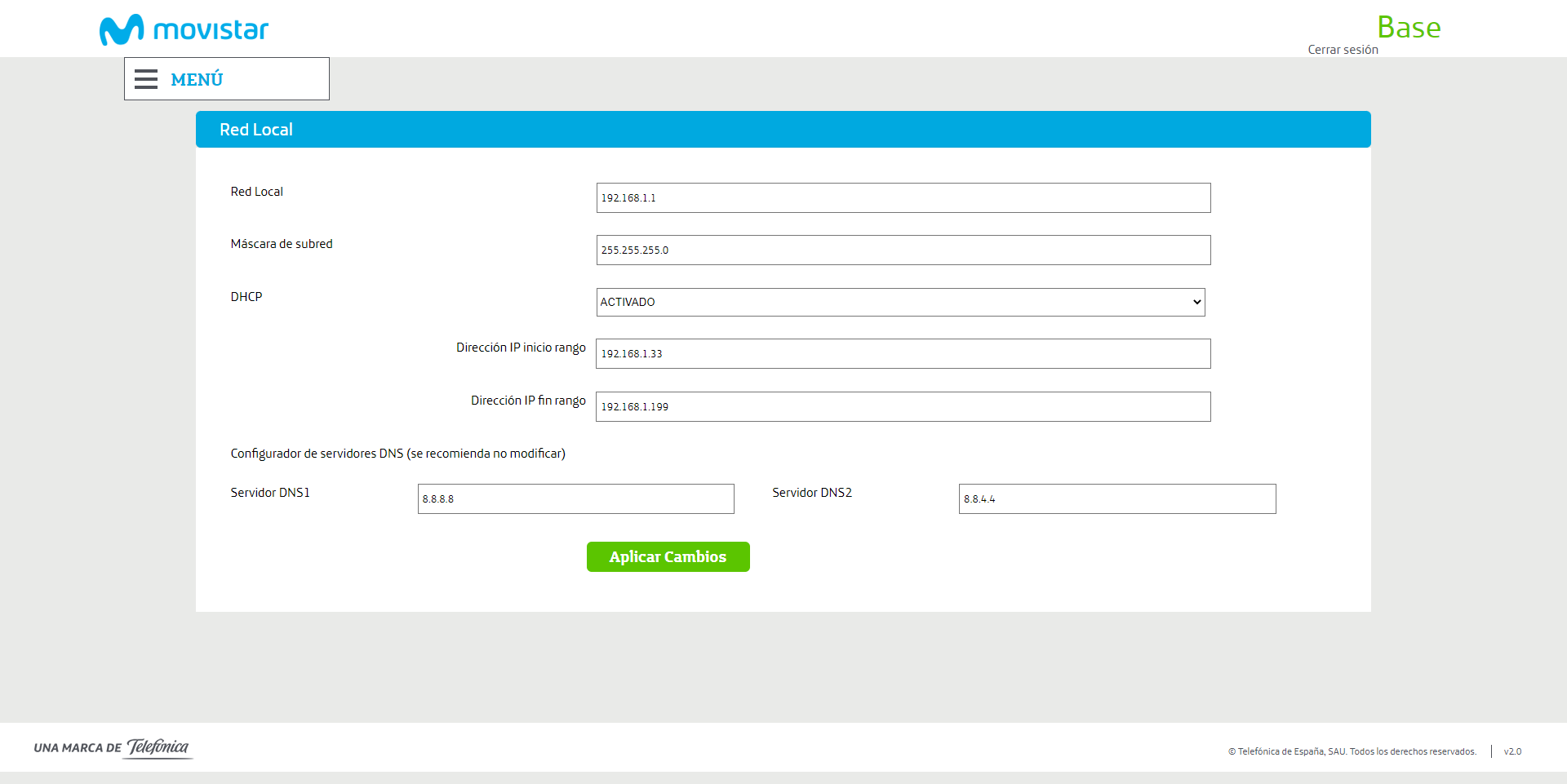Log out via Cerrar sesión
The image size is (1567, 784).
1343,50
